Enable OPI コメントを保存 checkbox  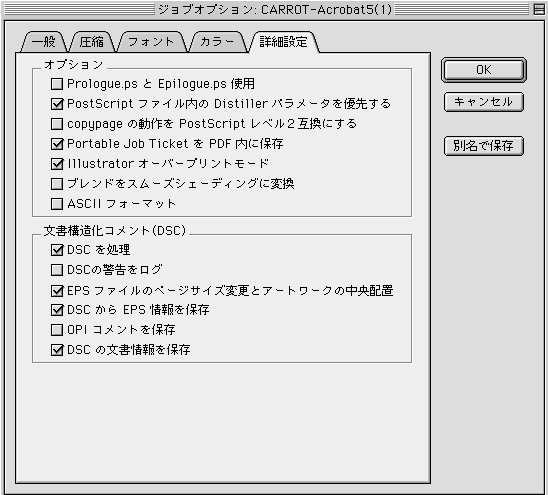click(x=57, y=330)
